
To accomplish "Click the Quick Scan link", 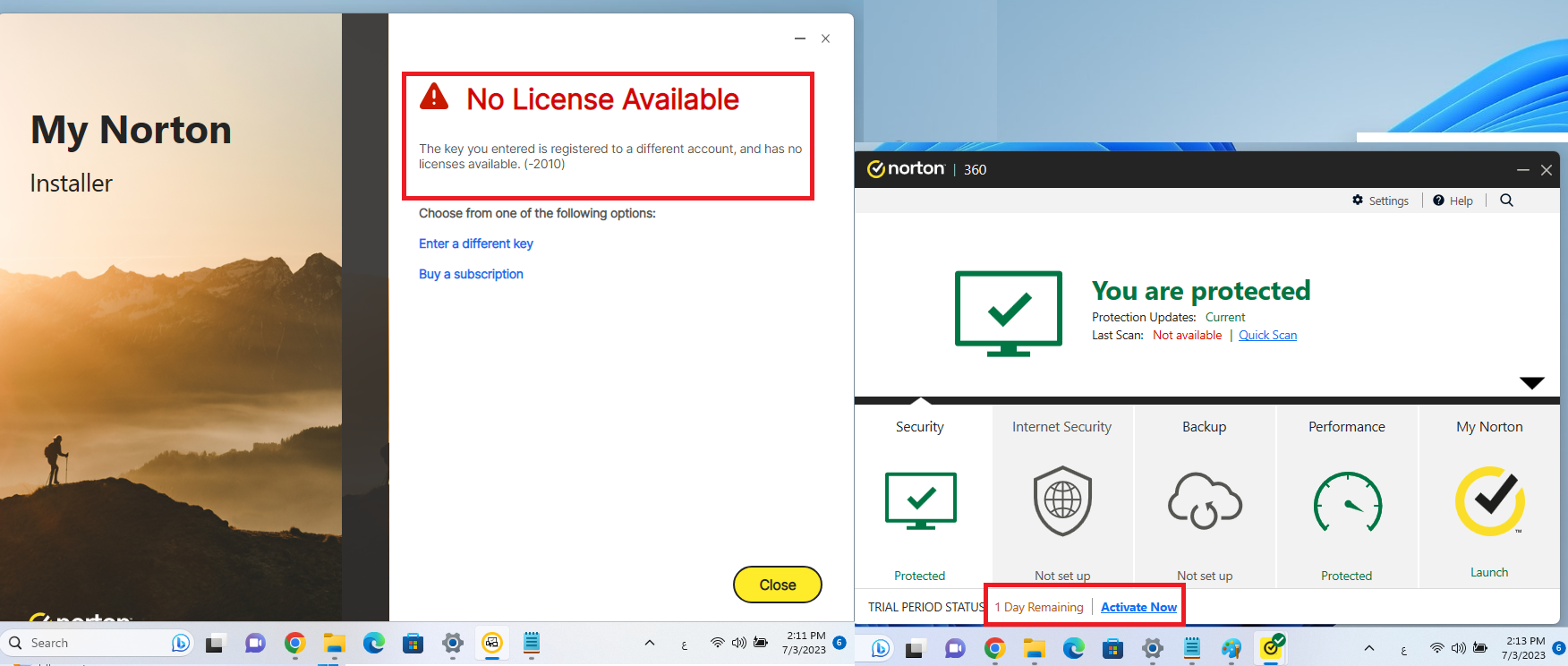I will point(1268,335).
